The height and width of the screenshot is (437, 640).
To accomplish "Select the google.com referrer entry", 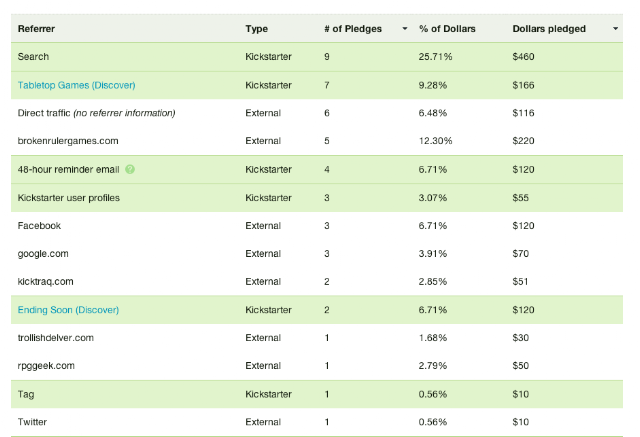I will 43,254.
